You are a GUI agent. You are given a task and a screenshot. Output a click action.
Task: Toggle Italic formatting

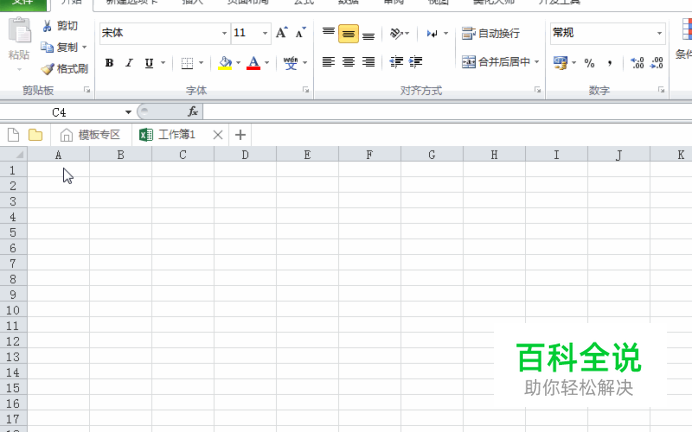coord(129,63)
